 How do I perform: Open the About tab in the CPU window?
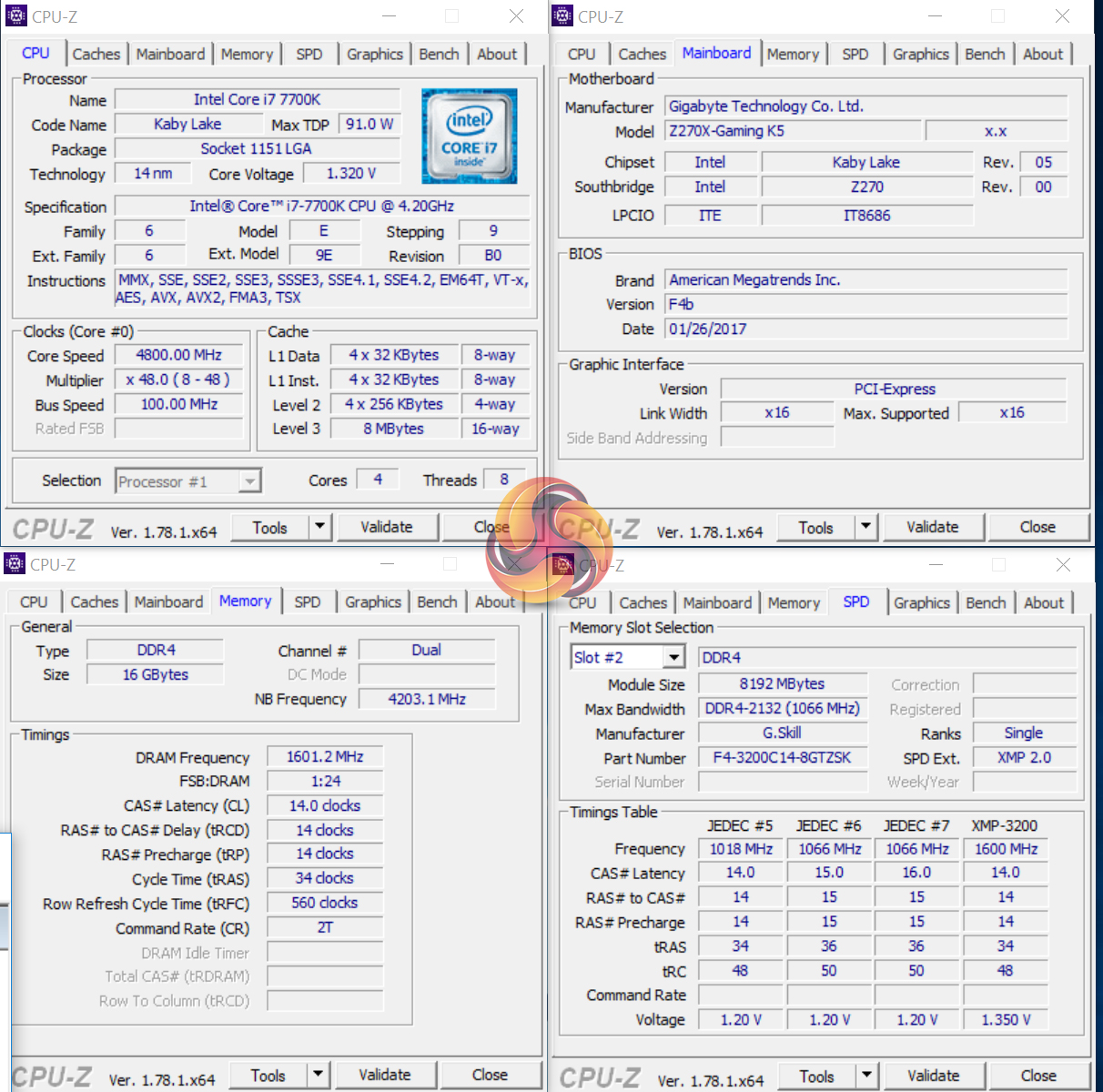coord(497,55)
